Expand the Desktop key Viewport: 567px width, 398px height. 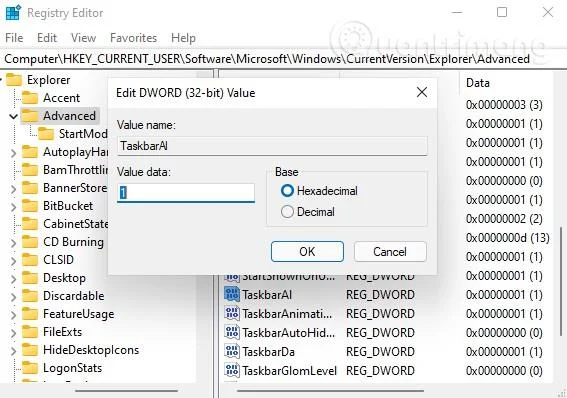[x=13, y=279]
